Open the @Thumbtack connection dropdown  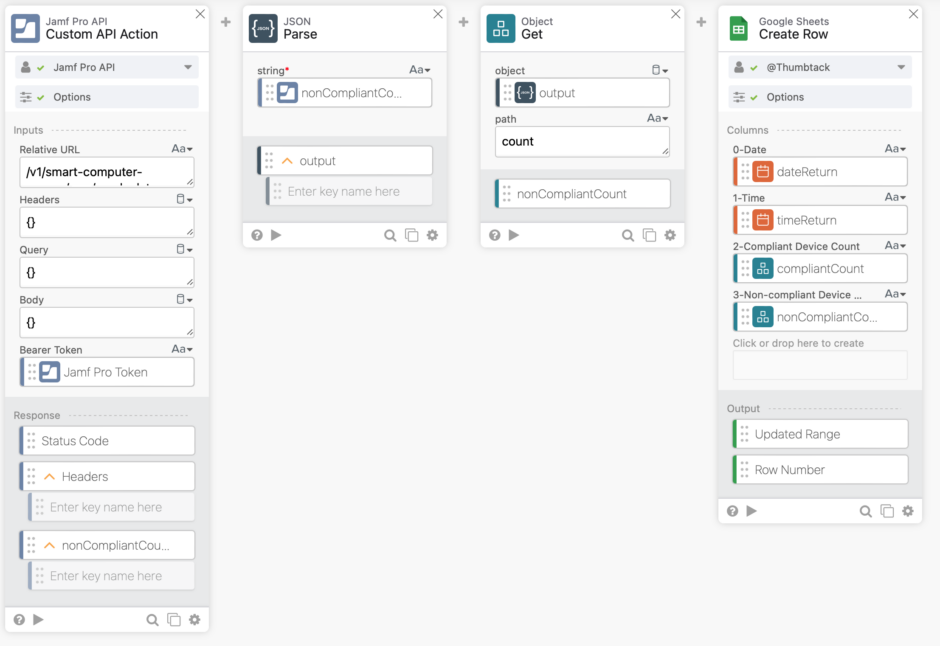[901, 67]
